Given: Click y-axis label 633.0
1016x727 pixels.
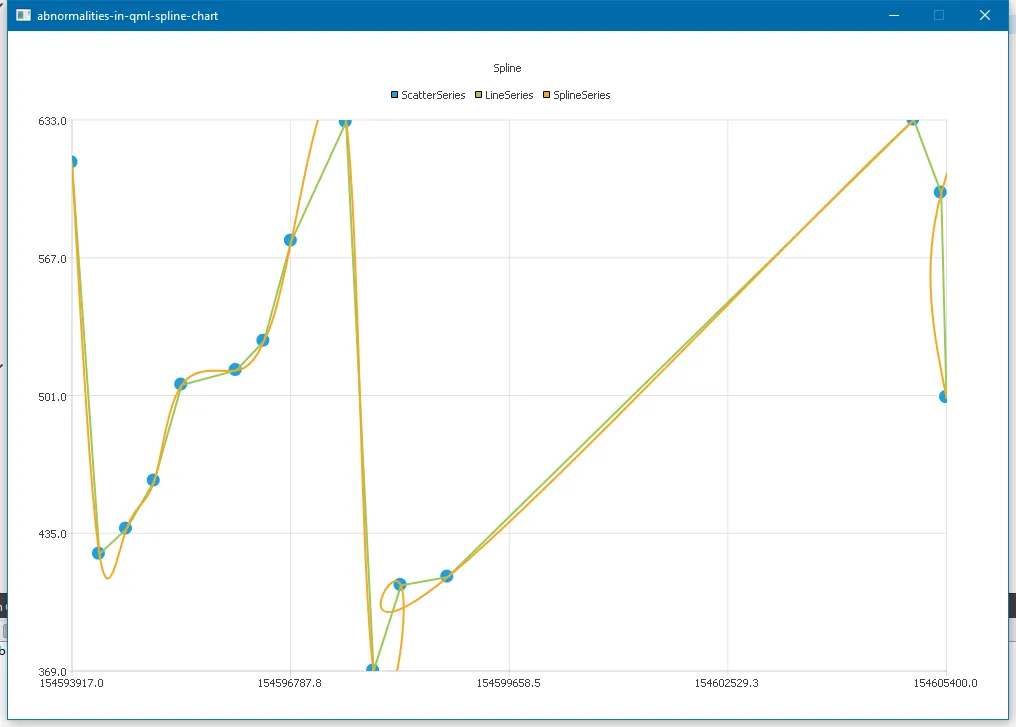Looking at the screenshot, I should (52, 121).
